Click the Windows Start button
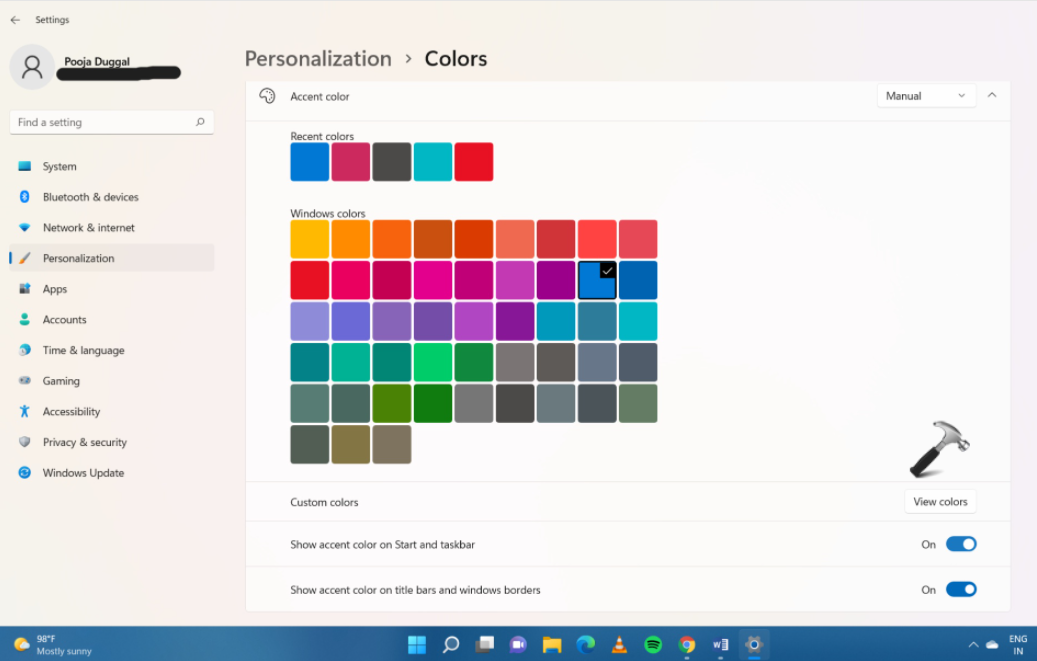The width and height of the screenshot is (1037, 661). click(x=417, y=645)
